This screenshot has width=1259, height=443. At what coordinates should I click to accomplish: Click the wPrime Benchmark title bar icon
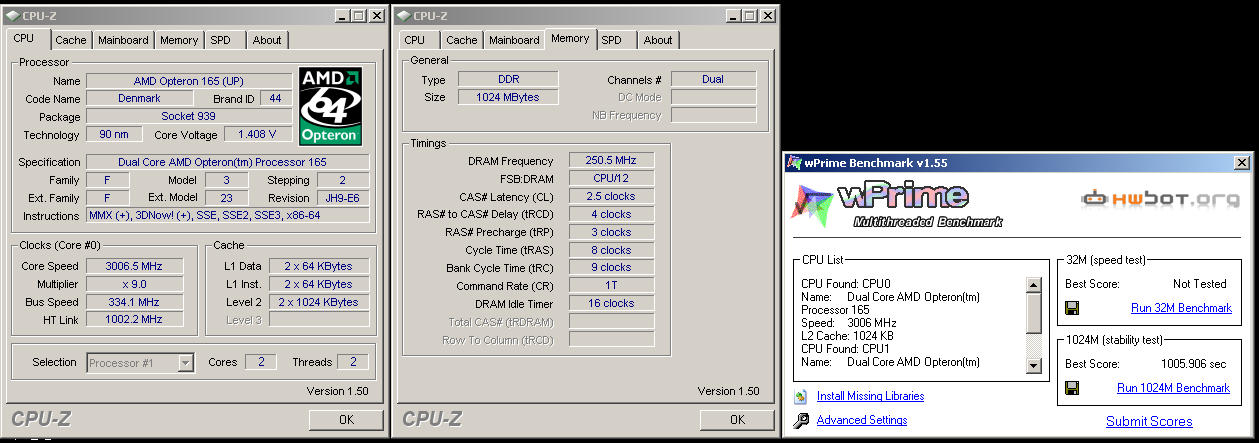tap(794, 162)
